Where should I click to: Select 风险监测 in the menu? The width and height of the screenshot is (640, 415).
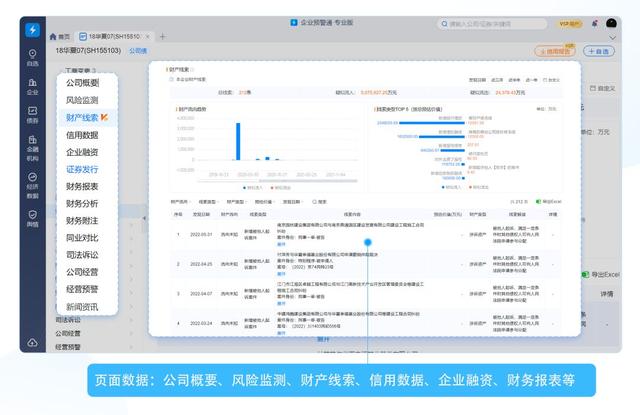[82, 100]
